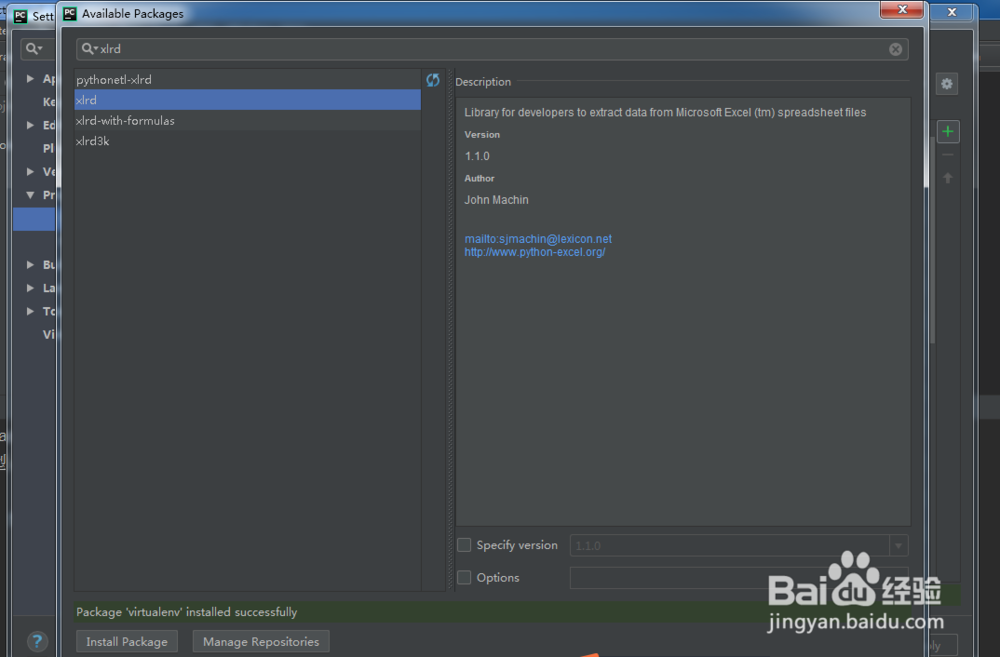Open the version 1.1.0 dropdown
This screenshot has height=657, width=1000.
[898, 545]
